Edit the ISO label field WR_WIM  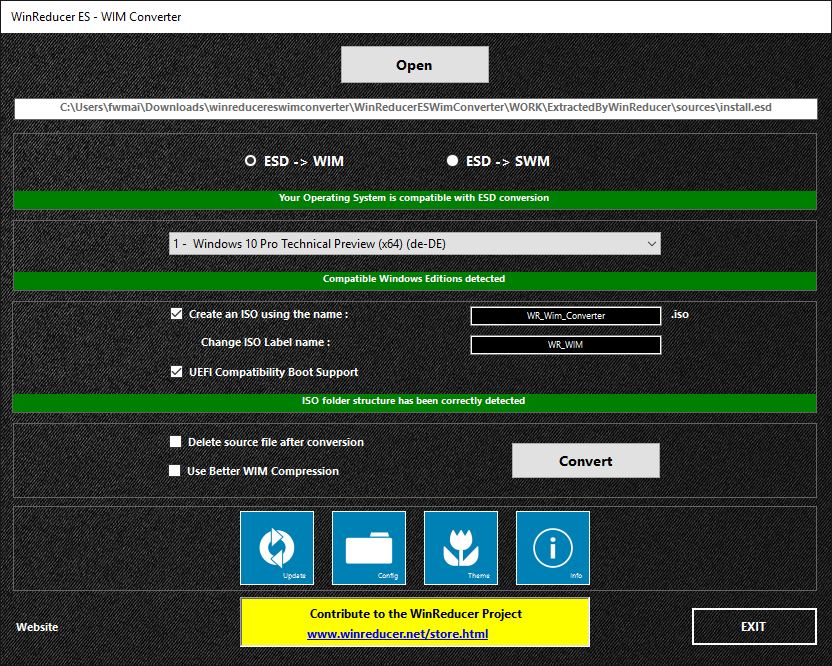[566, 345]
